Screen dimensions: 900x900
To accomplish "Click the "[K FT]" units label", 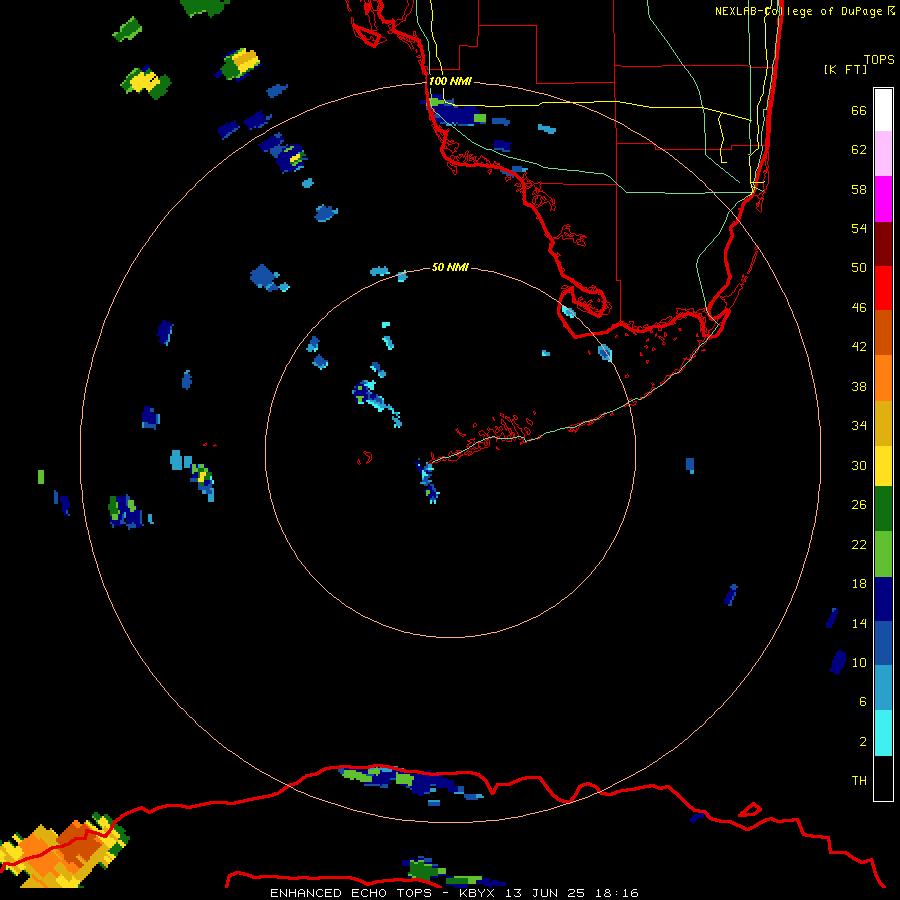I will (845, 70).
